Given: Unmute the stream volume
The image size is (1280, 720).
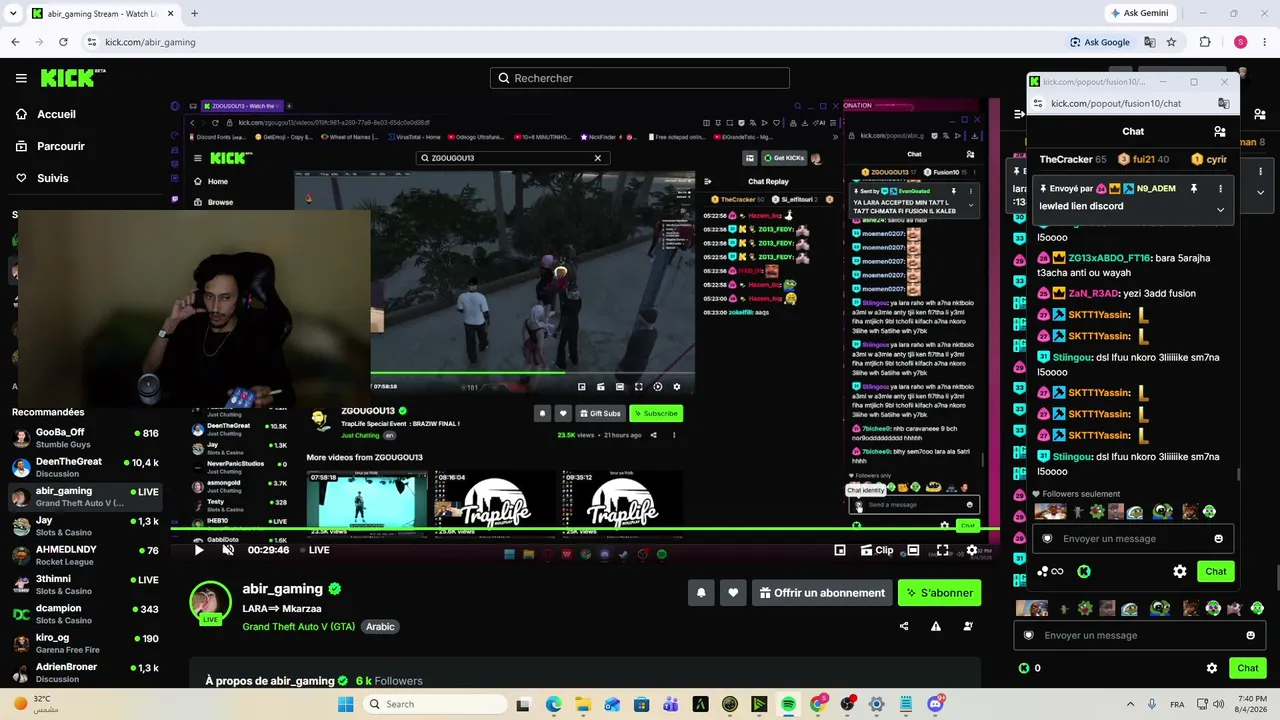Looking at the screenshot, I should tap(228, 549).
